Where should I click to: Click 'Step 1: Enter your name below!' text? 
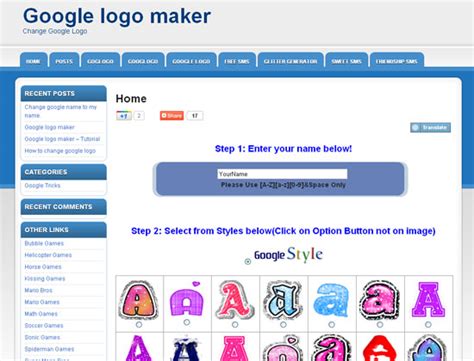[x=283, y=149]
